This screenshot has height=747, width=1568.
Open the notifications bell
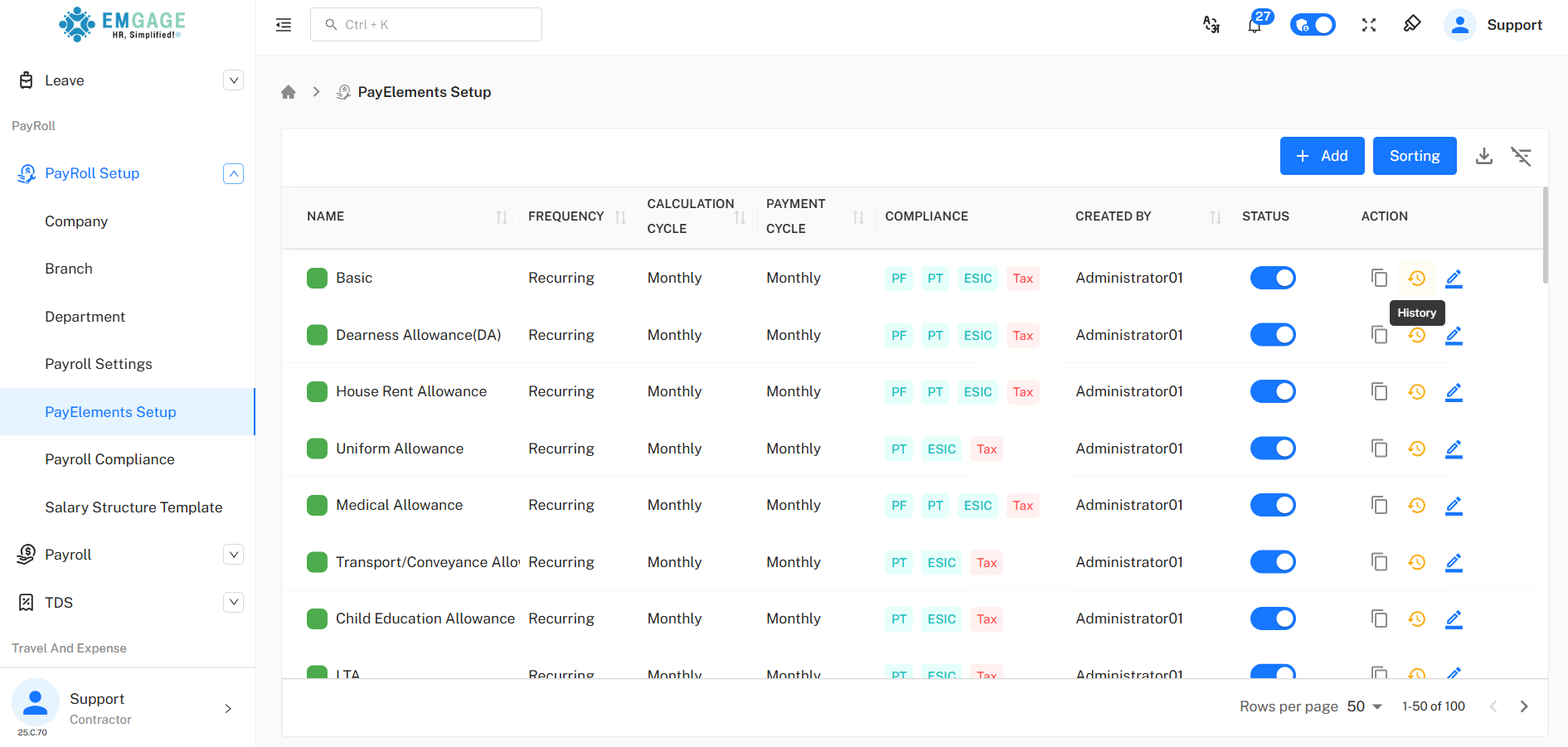[x=1255, y=25]
